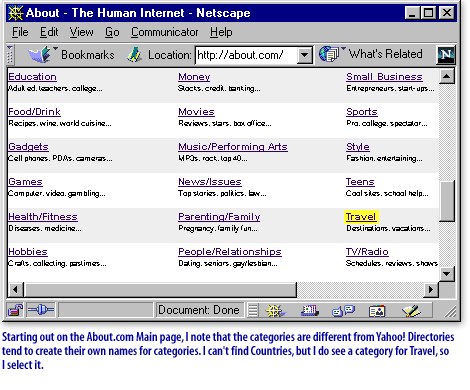Visit the Sports category link

tap(362, 112)
